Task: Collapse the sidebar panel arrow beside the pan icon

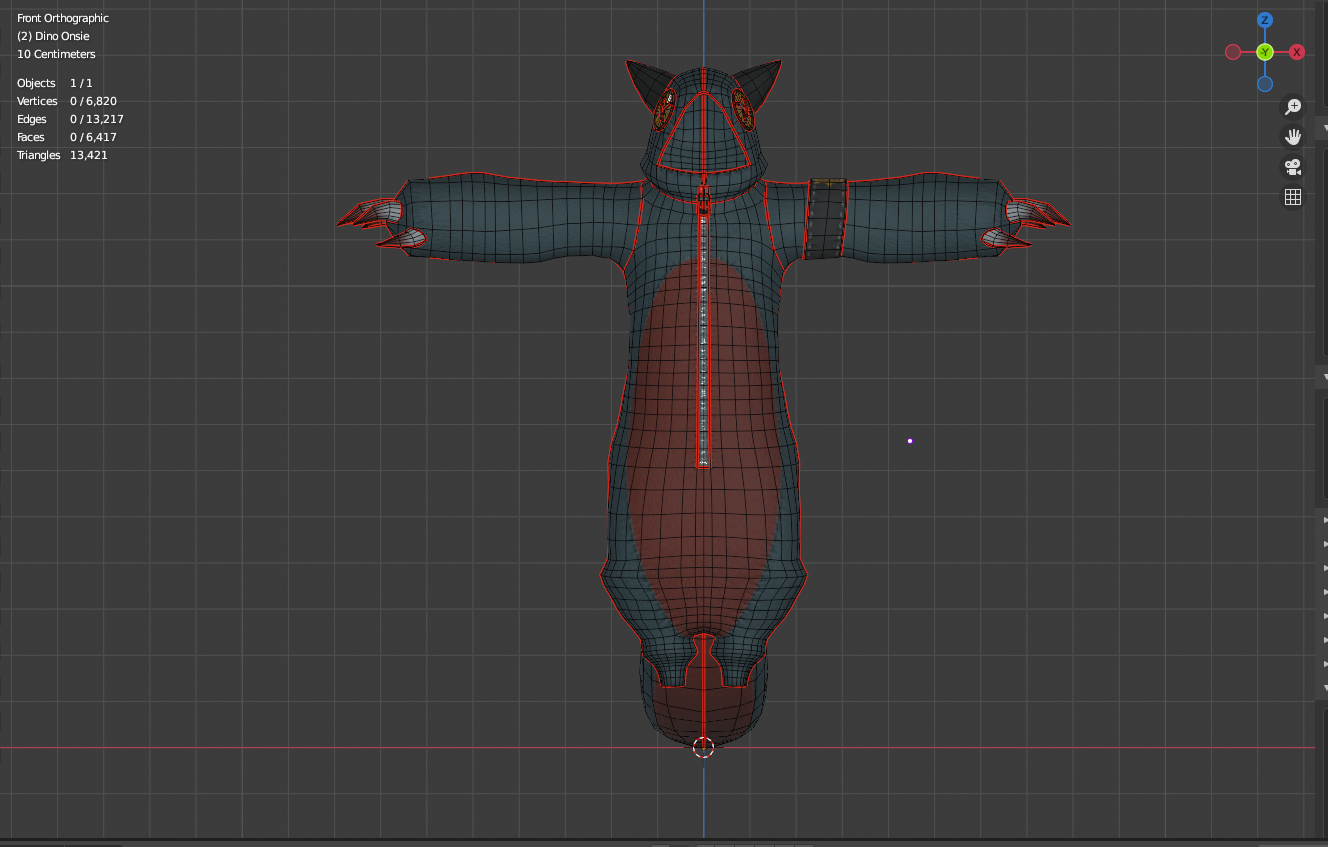Action: point(1324,129)
